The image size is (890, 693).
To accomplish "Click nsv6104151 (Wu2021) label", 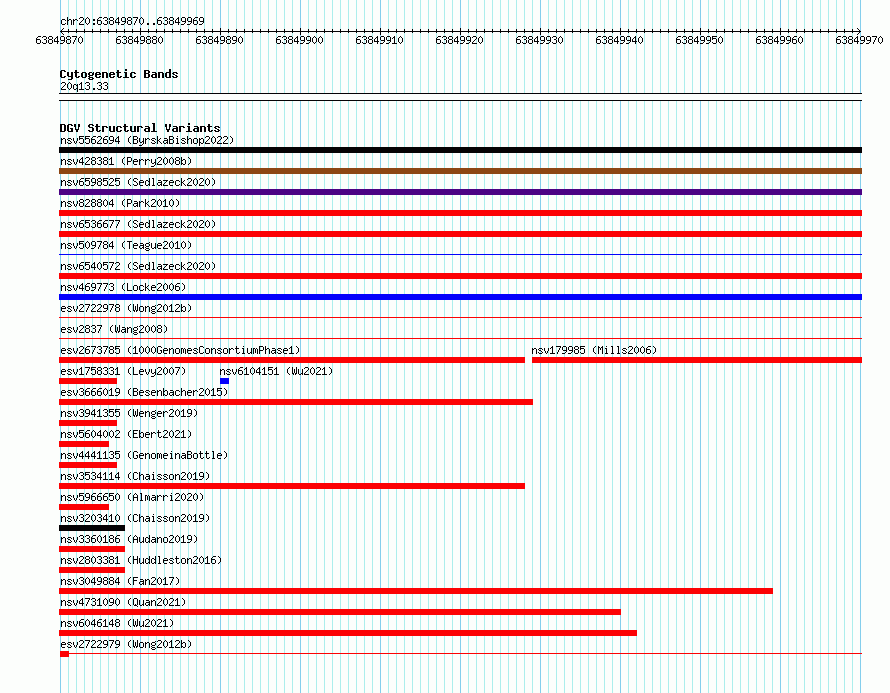I will pos(276,371).
